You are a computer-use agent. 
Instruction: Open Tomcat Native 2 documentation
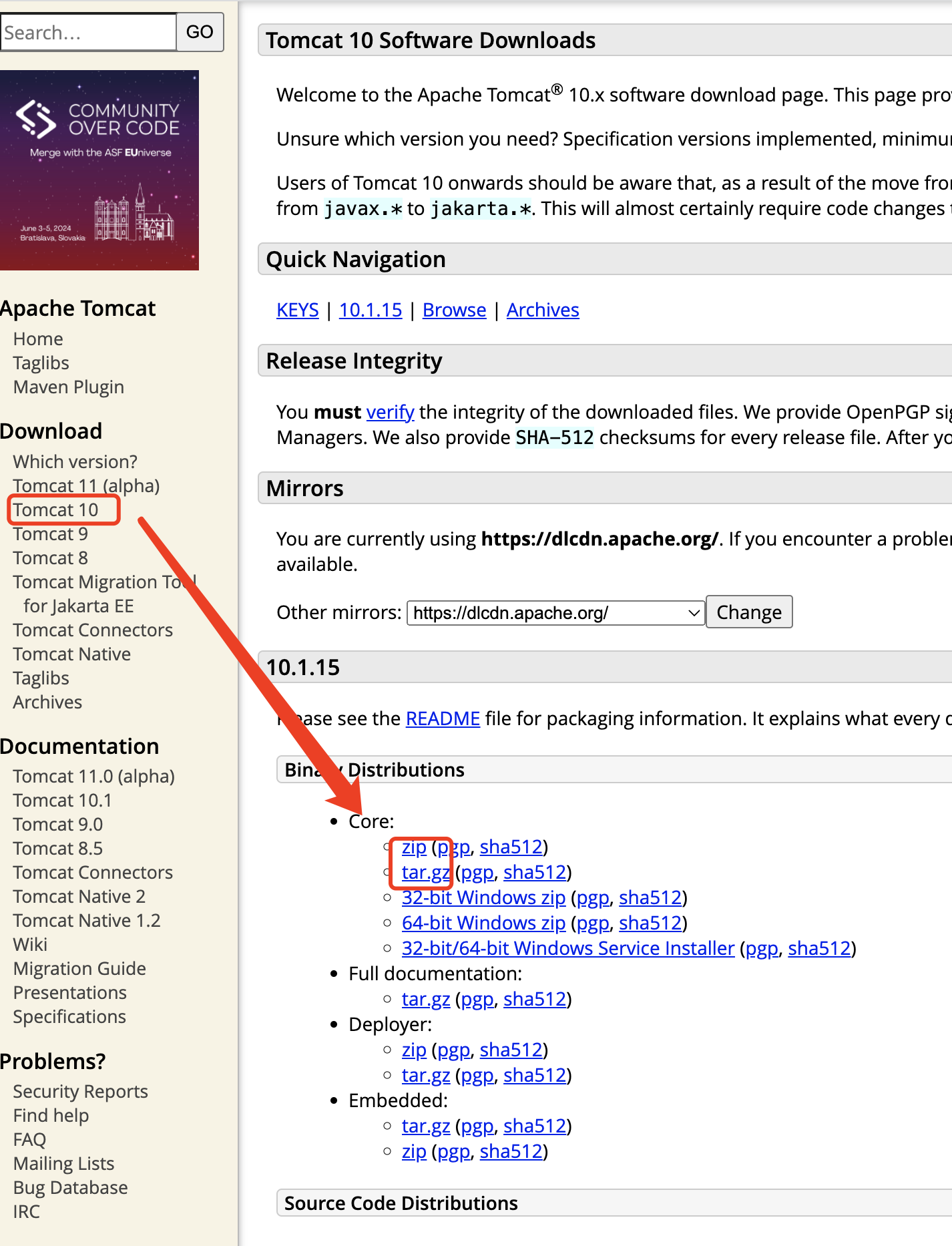(x=79, y=897)
